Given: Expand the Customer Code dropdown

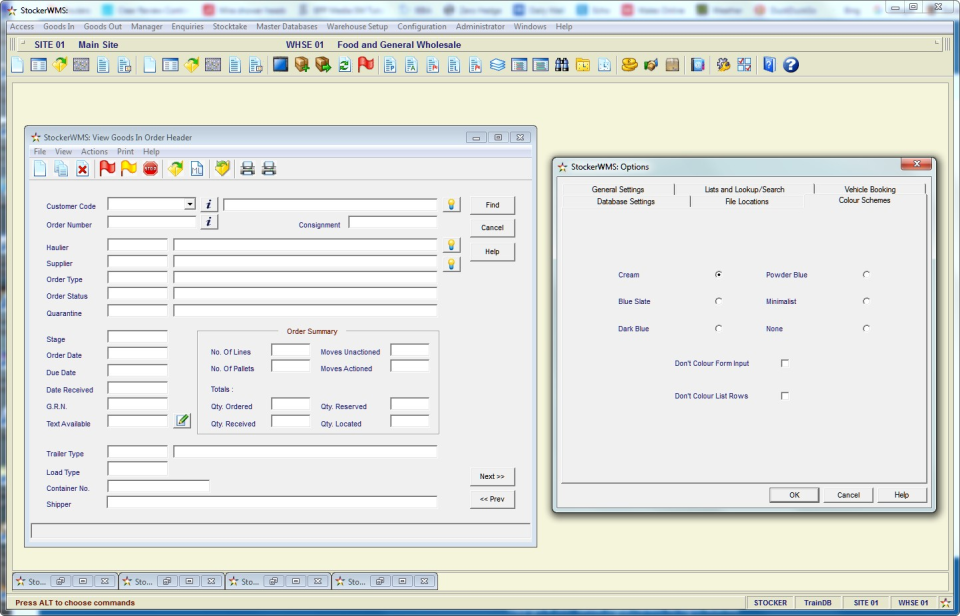Looking at the screenshot, I should tap(190, 205).
